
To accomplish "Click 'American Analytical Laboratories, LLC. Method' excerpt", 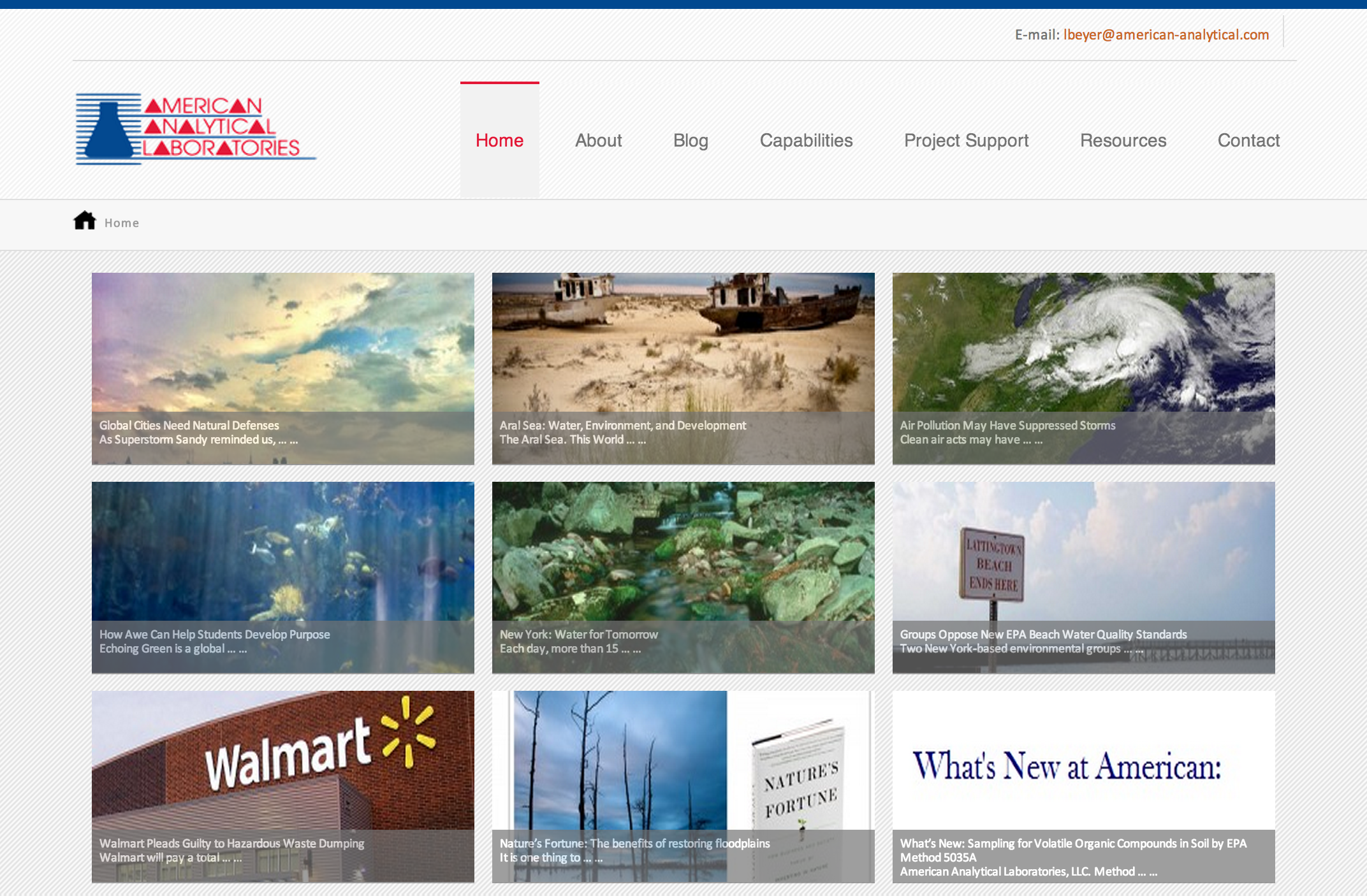I will click(x=1028, y=871).
